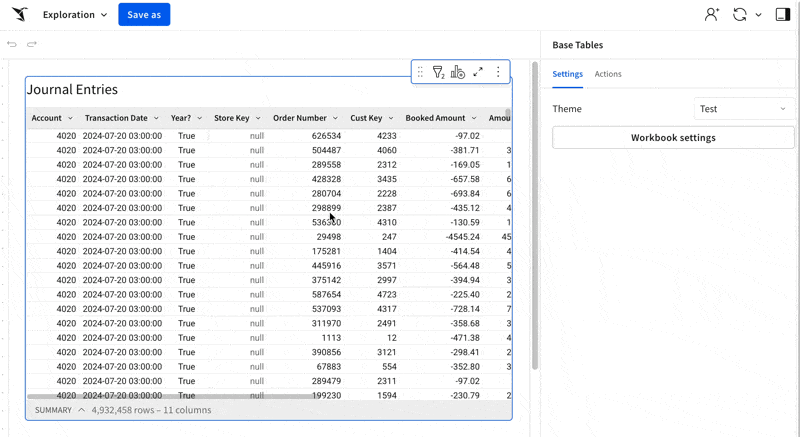Click the Save as button
This screenshot has height=437, width=800.
tap(144, 15)
